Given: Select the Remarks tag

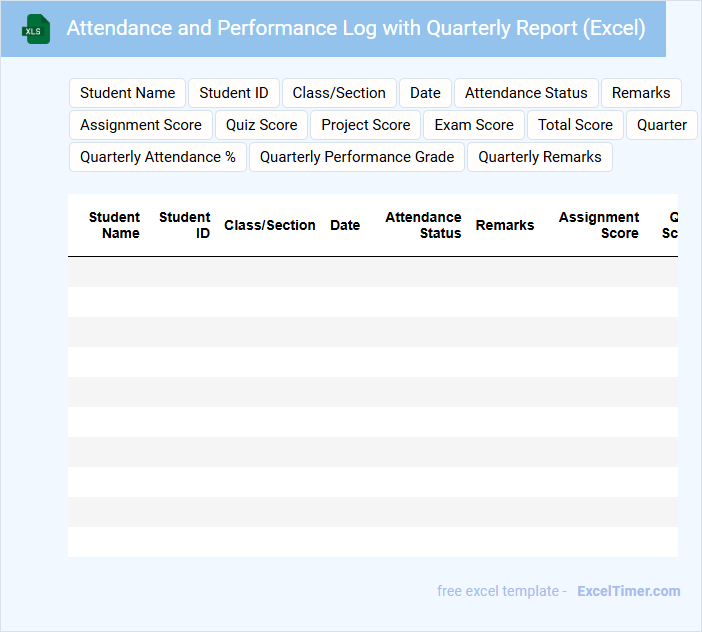Looking at the screenshot, I should point(641,93).
